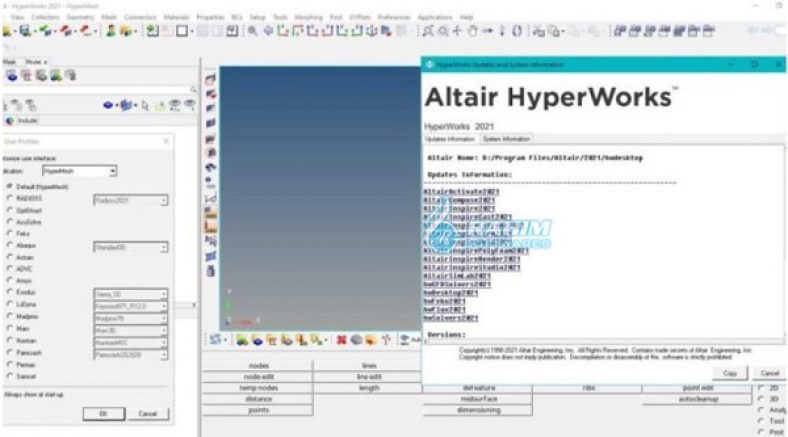
Task: Switch panel page to 2D
Action: 761,388
